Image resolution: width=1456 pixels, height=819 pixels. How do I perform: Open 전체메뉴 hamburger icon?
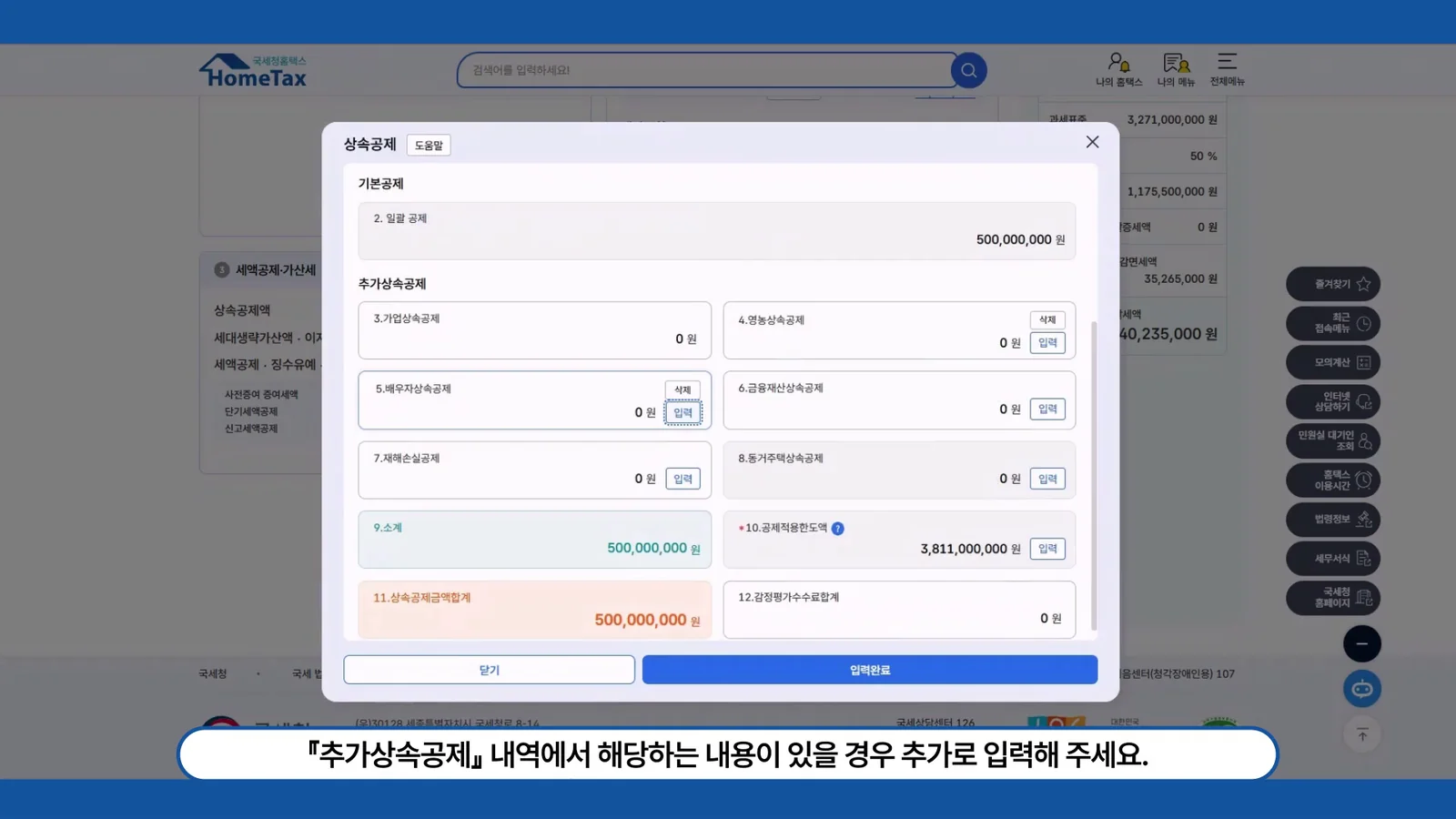coord(1227,69)
